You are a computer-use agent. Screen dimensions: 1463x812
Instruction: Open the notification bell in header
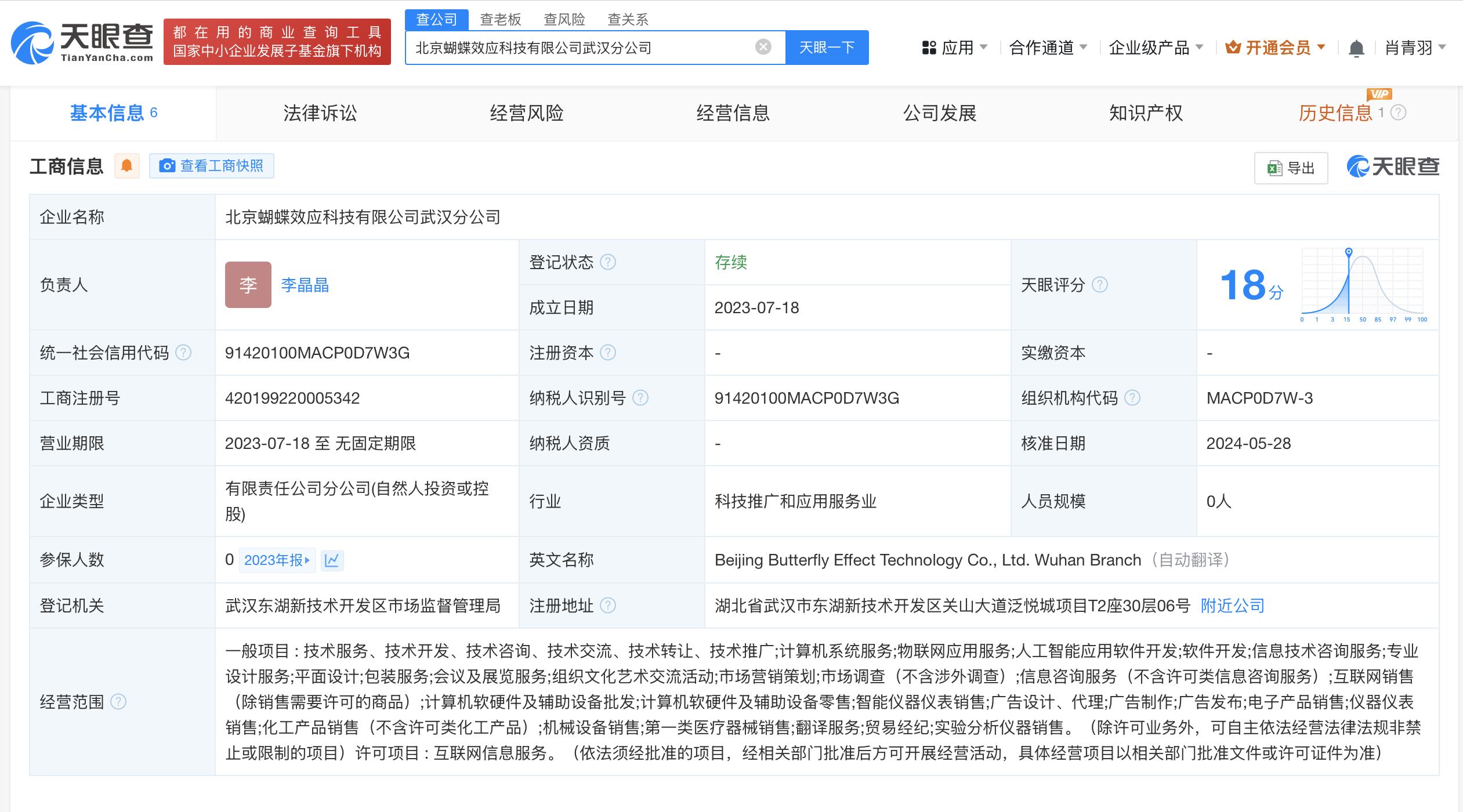[1356, 48]
